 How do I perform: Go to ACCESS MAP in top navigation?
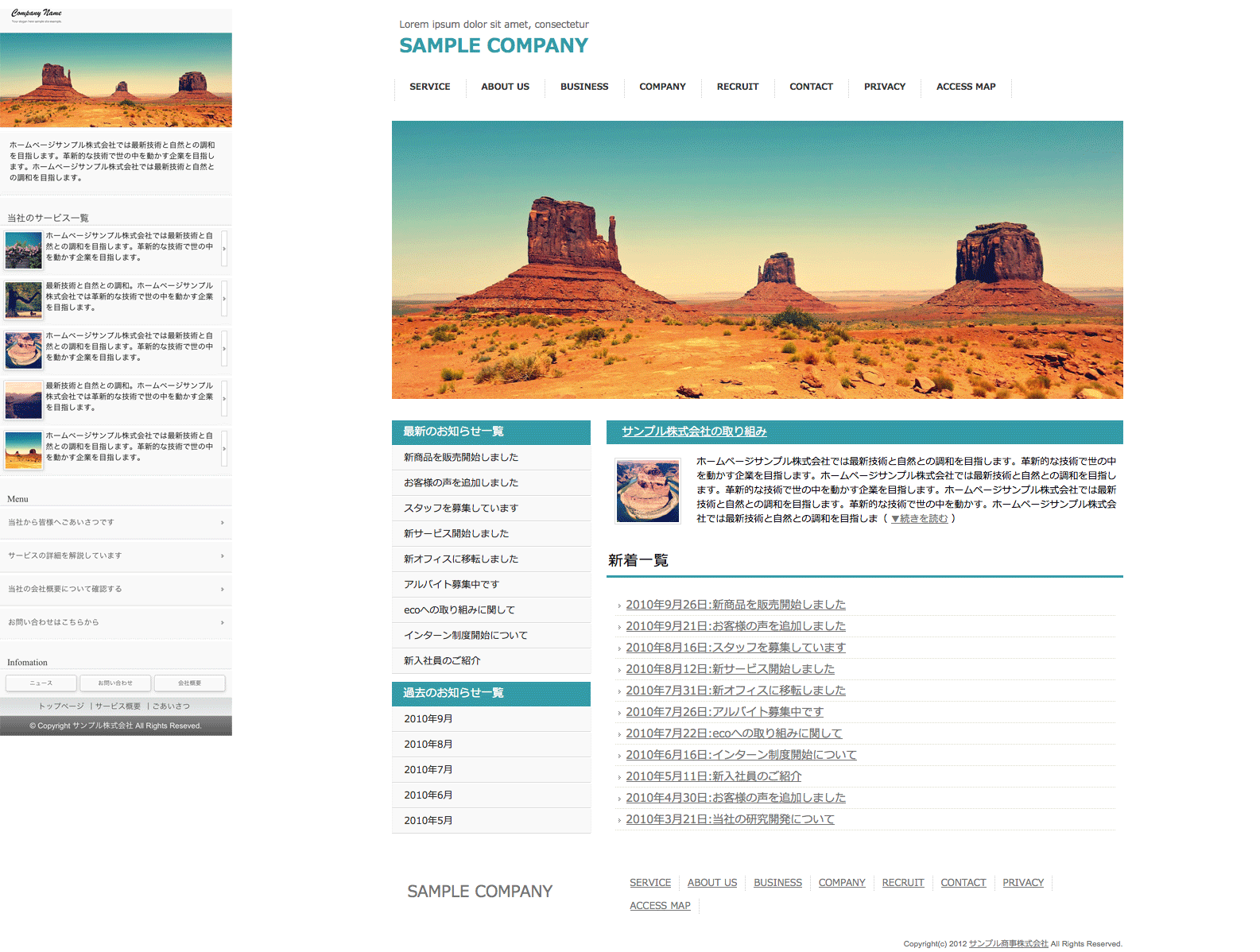tap(965, 87)
